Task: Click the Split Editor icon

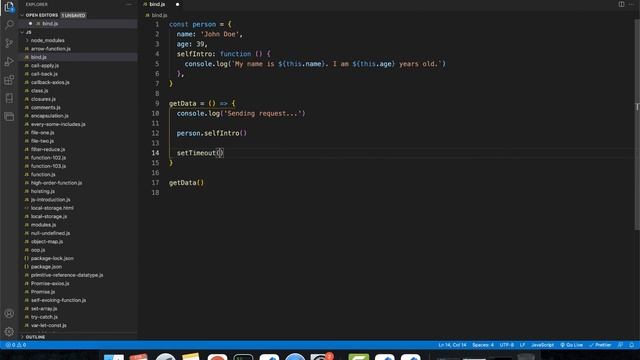Action: 621,4
